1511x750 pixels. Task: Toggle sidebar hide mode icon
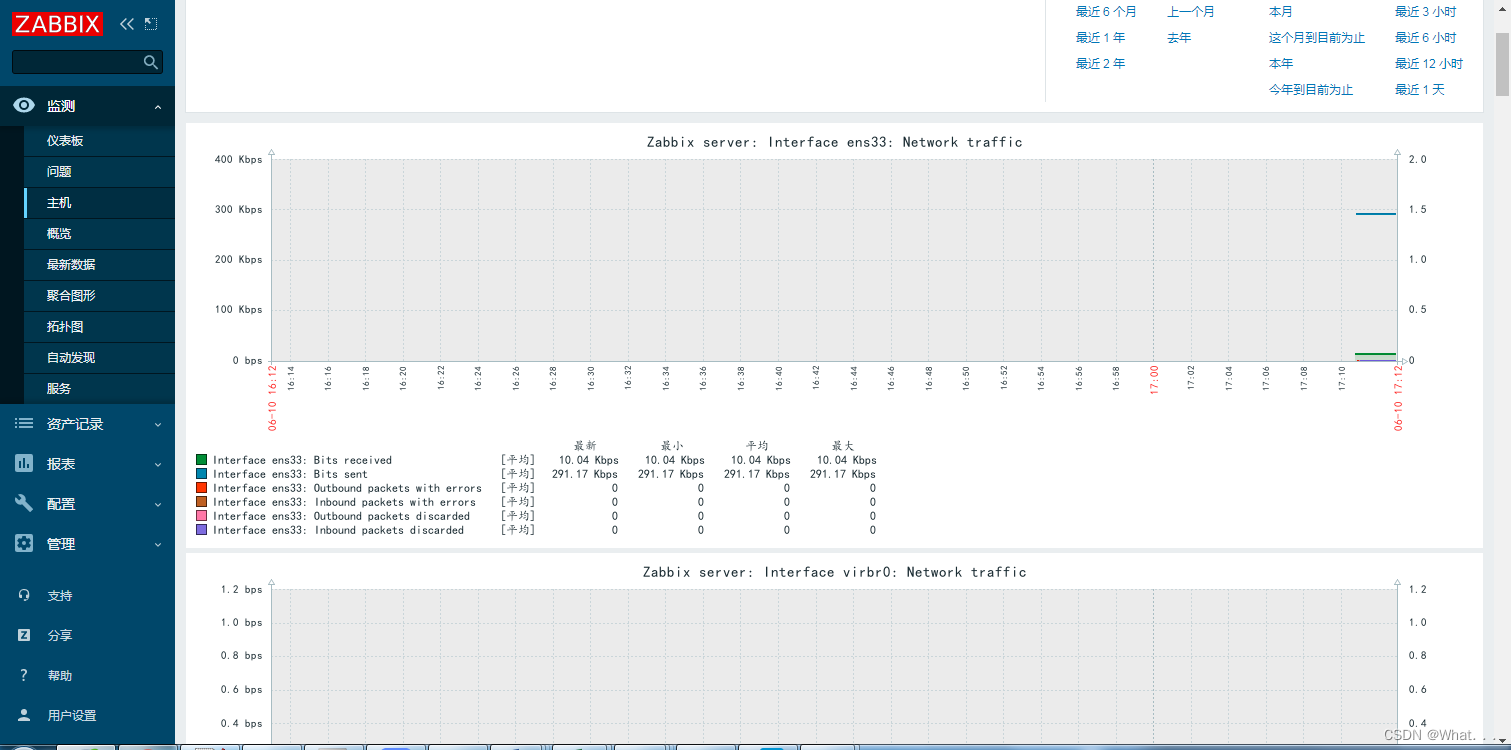click(151, 23)
